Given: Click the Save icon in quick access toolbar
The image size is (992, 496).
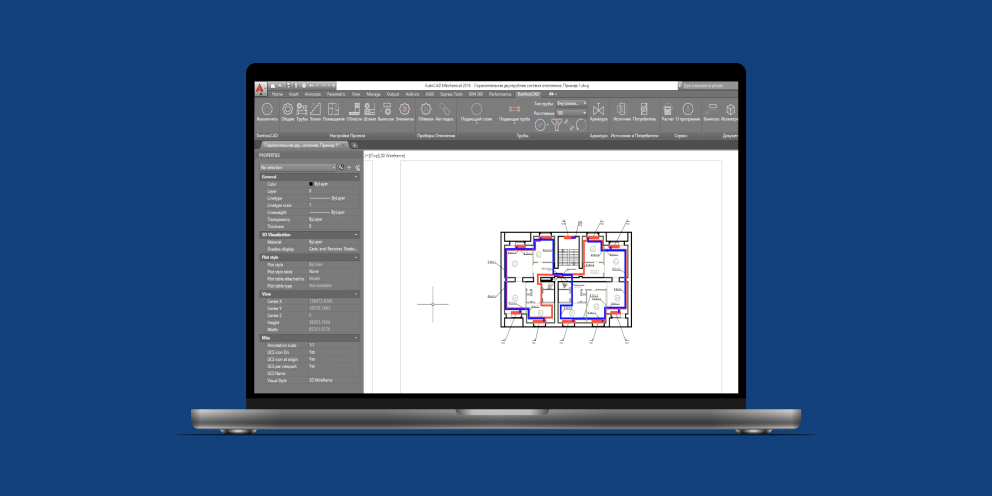Looking at the screenshot, I should (x=288, y=85).
